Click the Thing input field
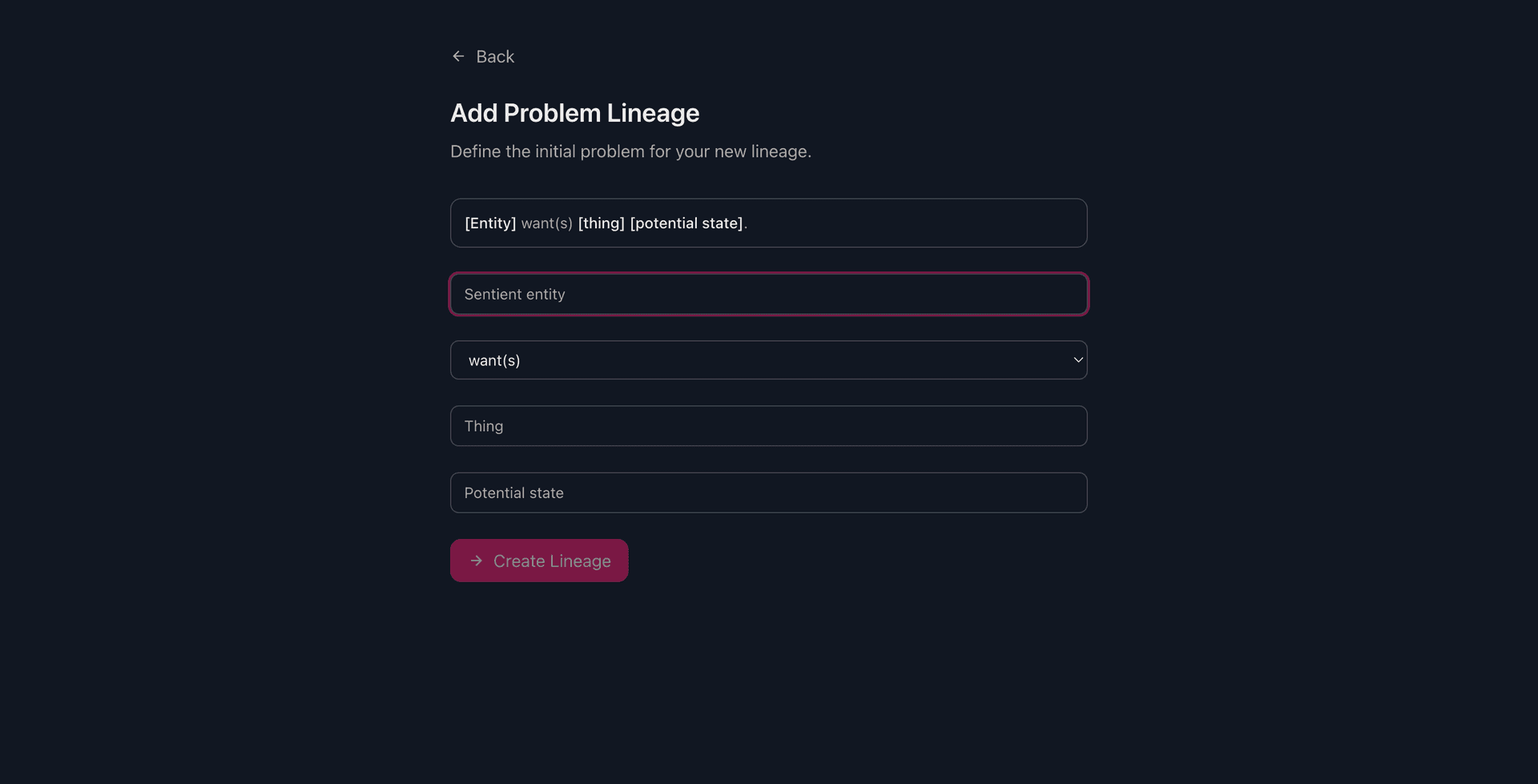 (x=769, y=425)
